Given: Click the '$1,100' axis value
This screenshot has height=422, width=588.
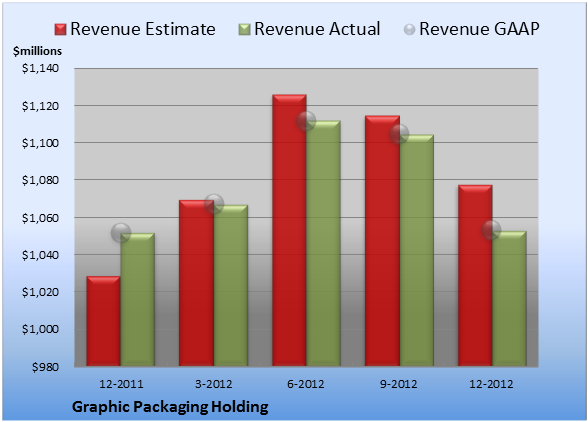Looking at the screenshot, I should pyautogui.click(x=40, y=143).
